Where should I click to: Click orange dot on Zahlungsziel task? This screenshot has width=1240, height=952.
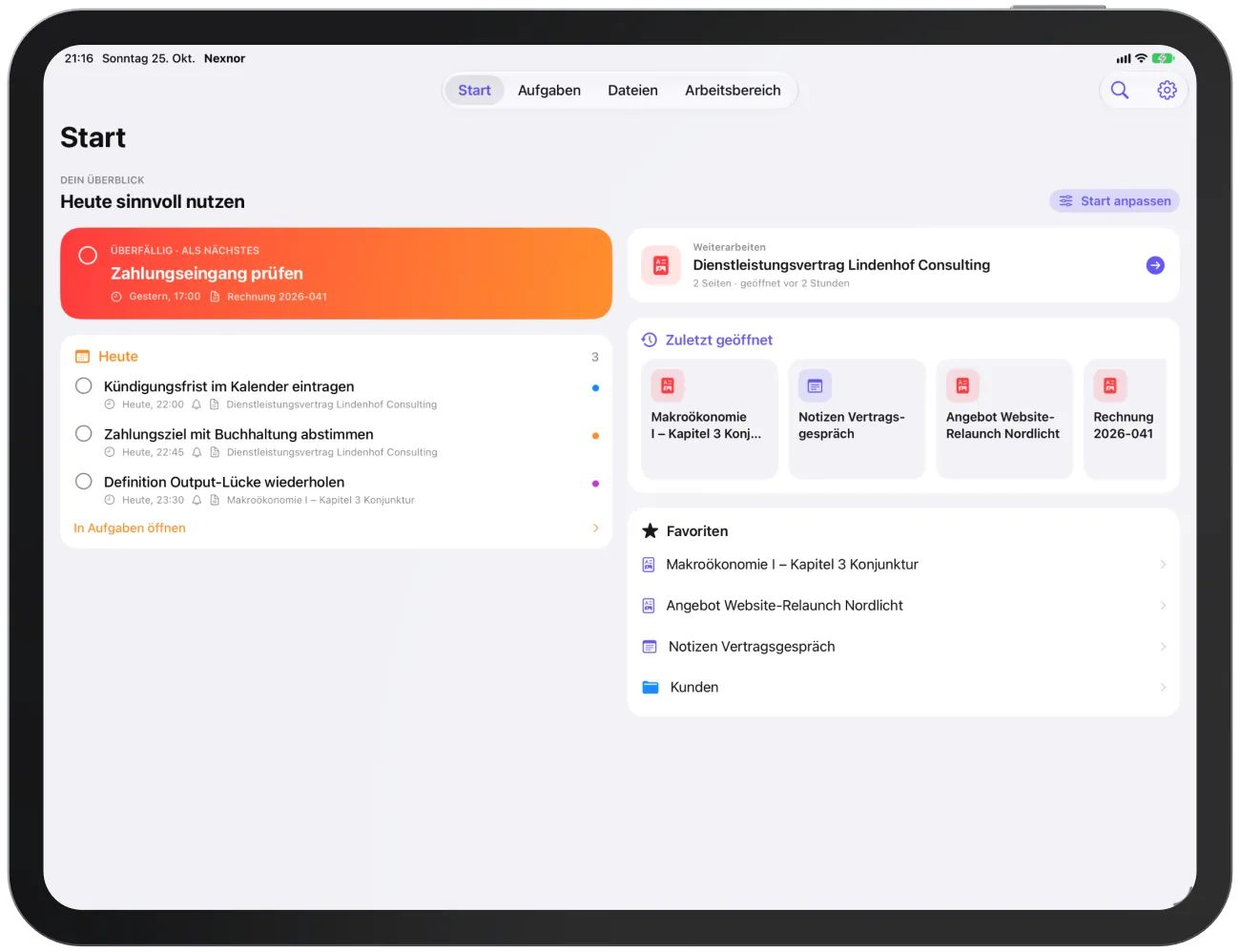click(595, 436)
